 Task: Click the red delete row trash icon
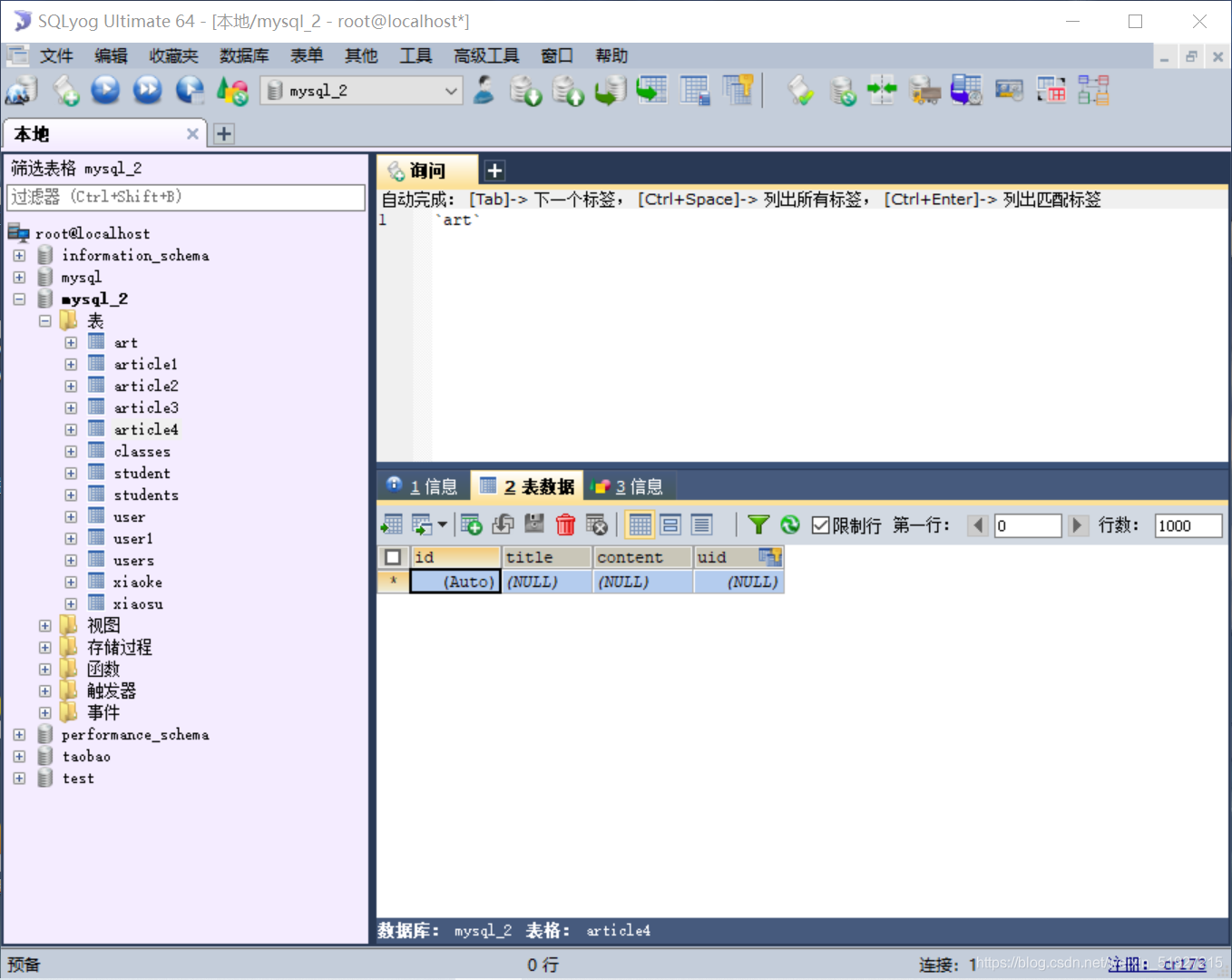(x=565, y=524)
